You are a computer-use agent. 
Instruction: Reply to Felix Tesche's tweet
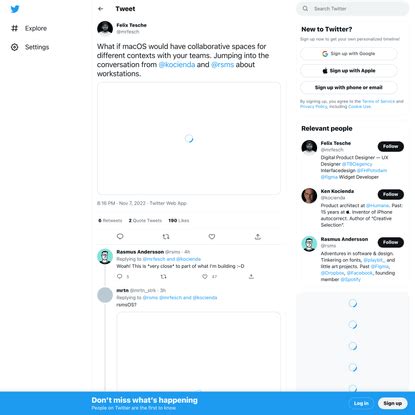[120, 236]
